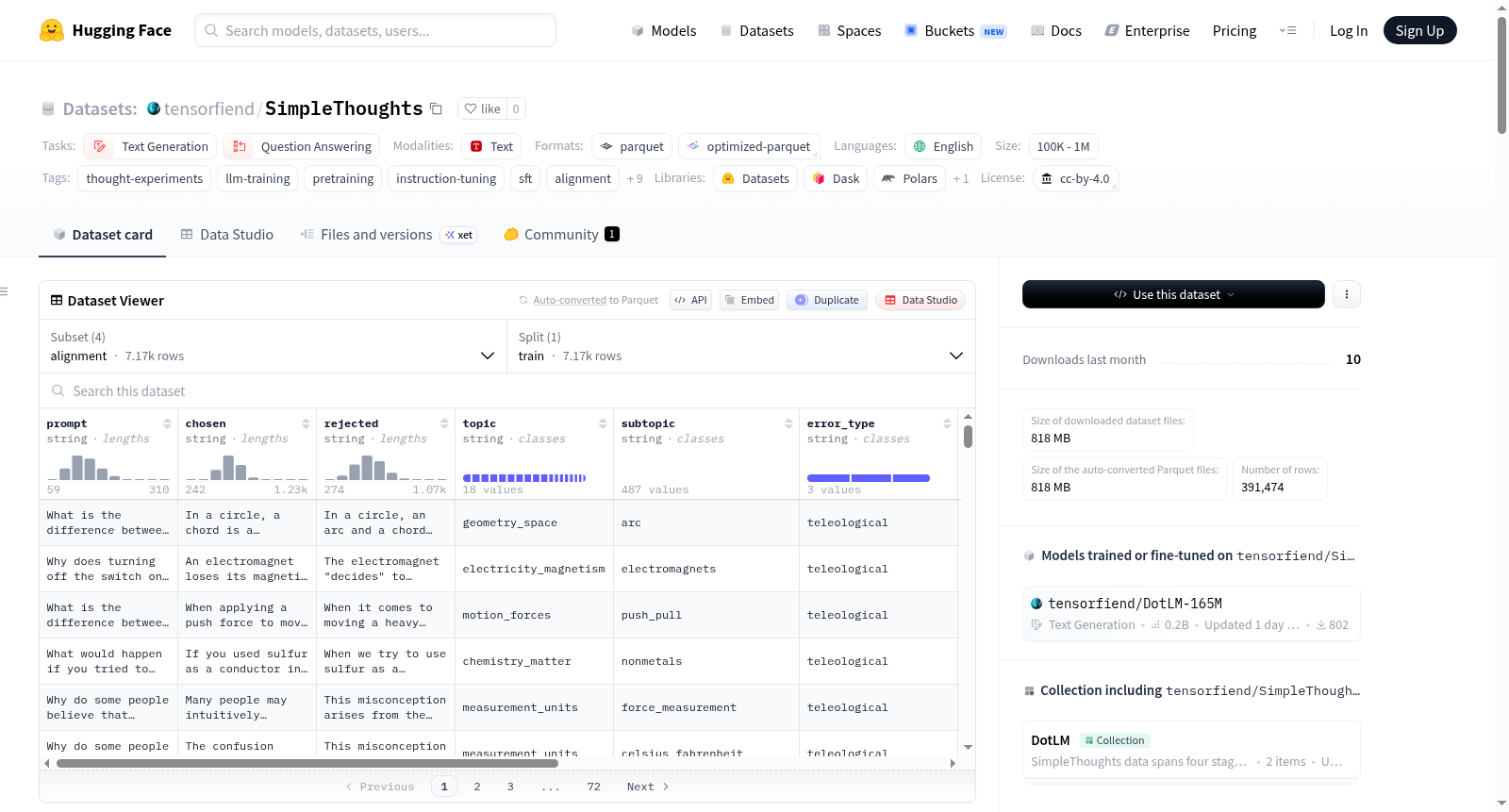This screenshot has height=812, width=1509.
Task: Sort the chosen column using its sort icon
Action: (306, 423)
